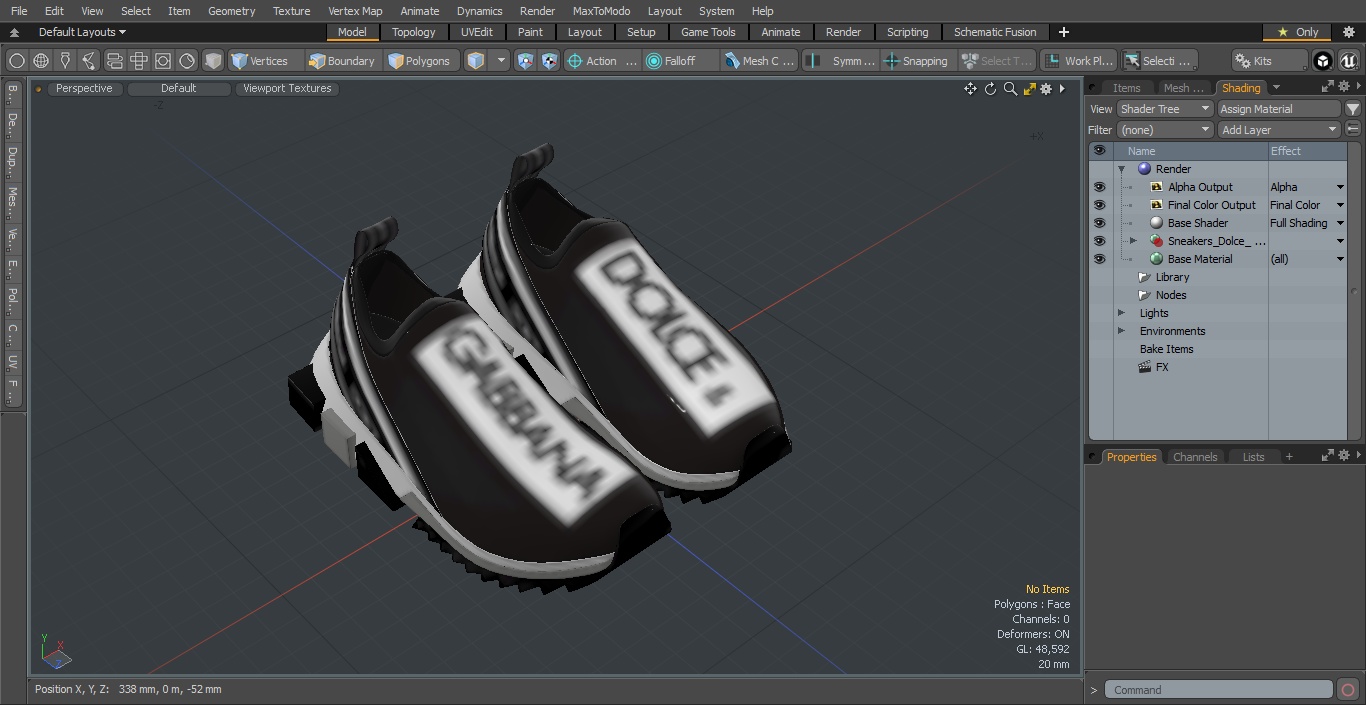Switch to Boundary selection mode

pos(343,61)
